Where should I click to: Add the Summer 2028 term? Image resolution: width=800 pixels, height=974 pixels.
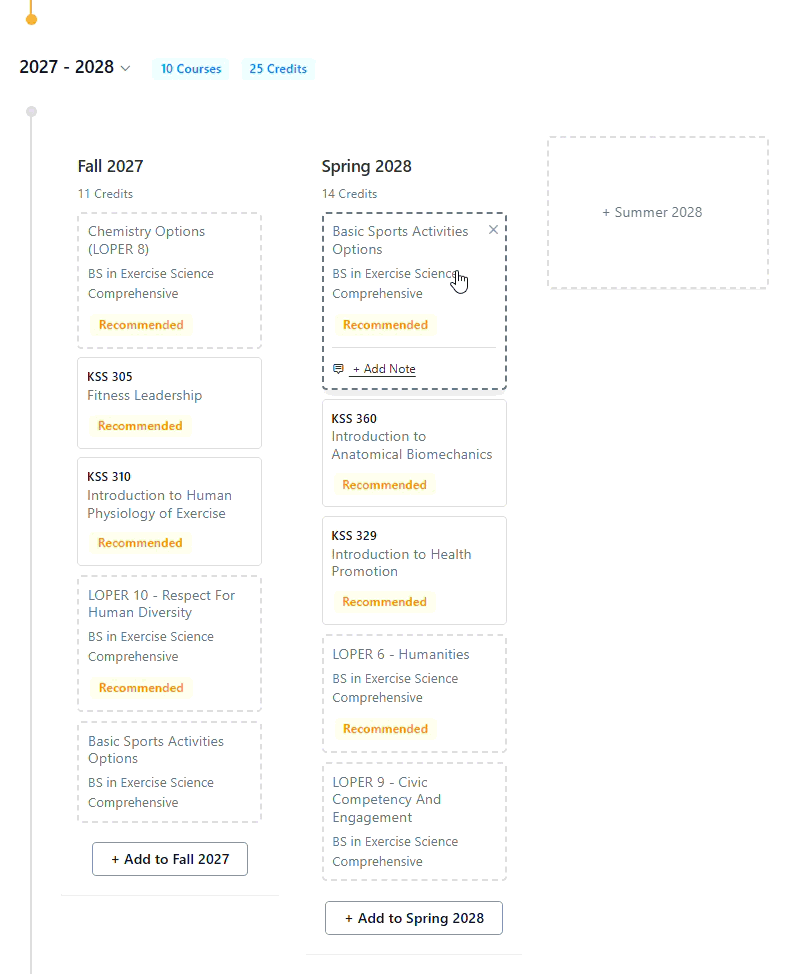[x=658, y=212]
